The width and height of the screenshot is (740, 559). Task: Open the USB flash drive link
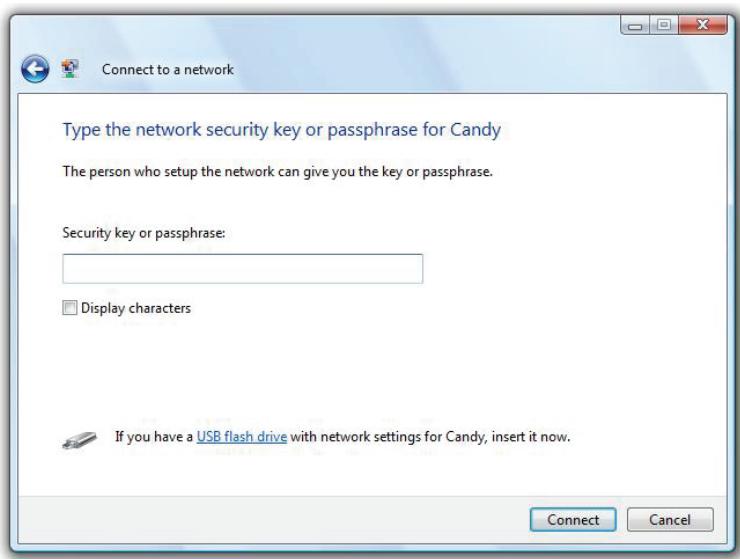tap(242, 437)
